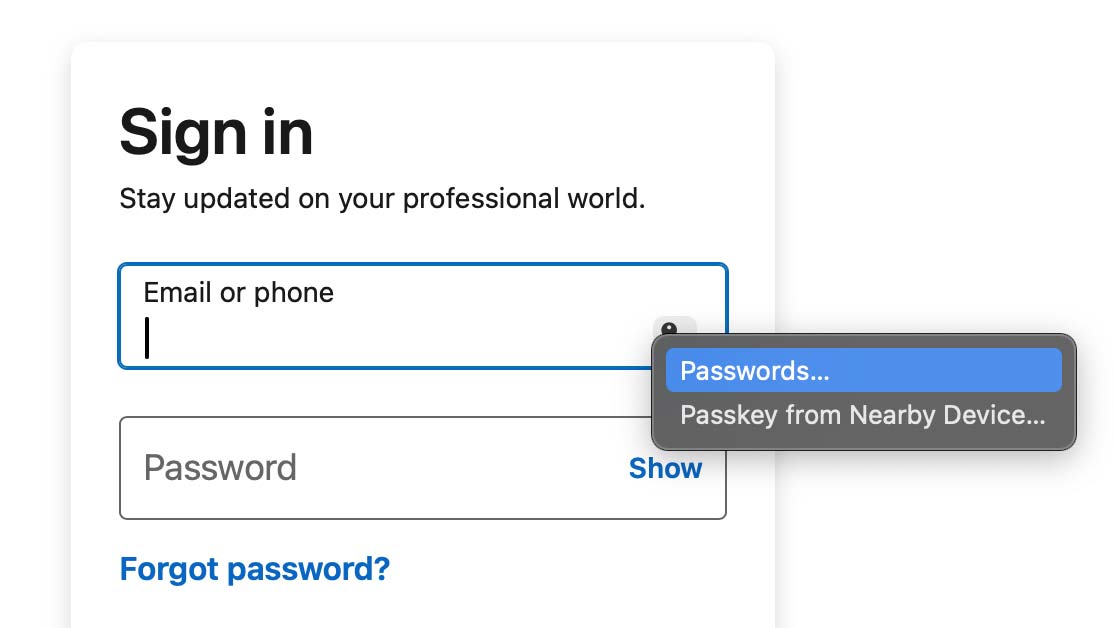Select the highlighted Passwords… menu entry

pyautogui.click(x=863, y=370)
